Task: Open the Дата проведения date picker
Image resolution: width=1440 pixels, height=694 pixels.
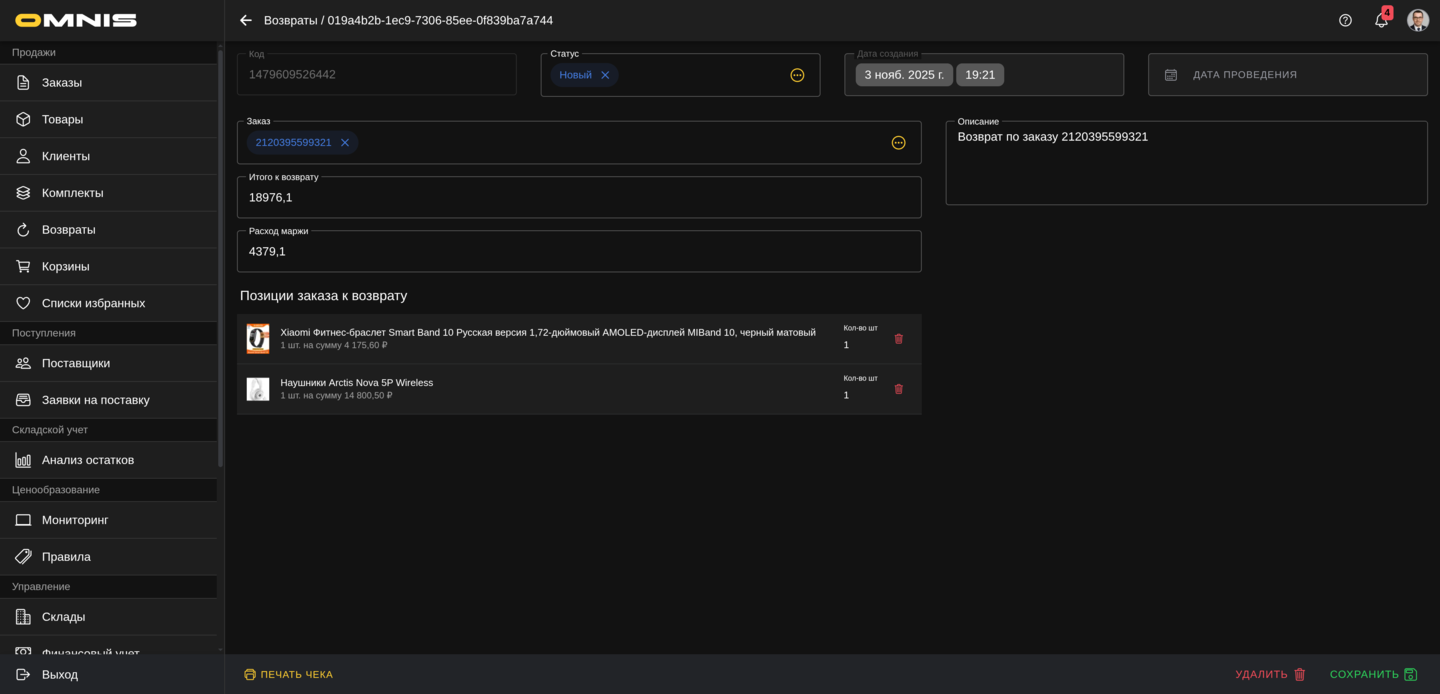Action: point(1286,75)
